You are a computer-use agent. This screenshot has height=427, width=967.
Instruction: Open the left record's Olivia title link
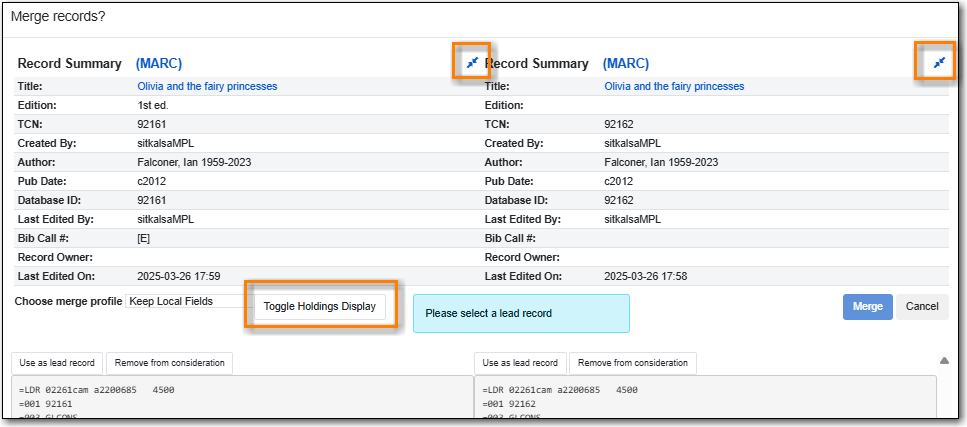pyautogui.click(x=207, y=86)
